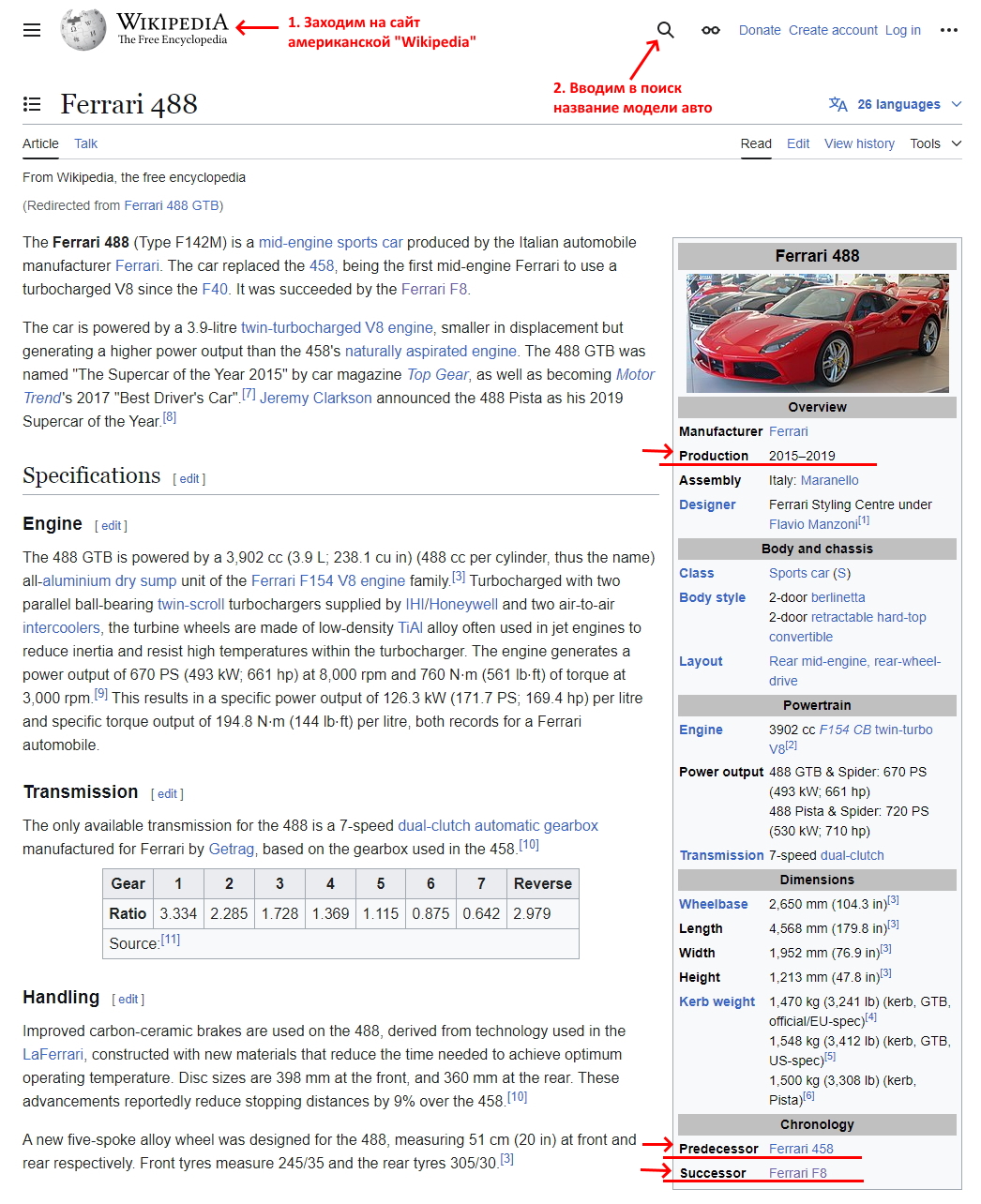
Task: Follow the intercoolers link
Action: (61, 627)
